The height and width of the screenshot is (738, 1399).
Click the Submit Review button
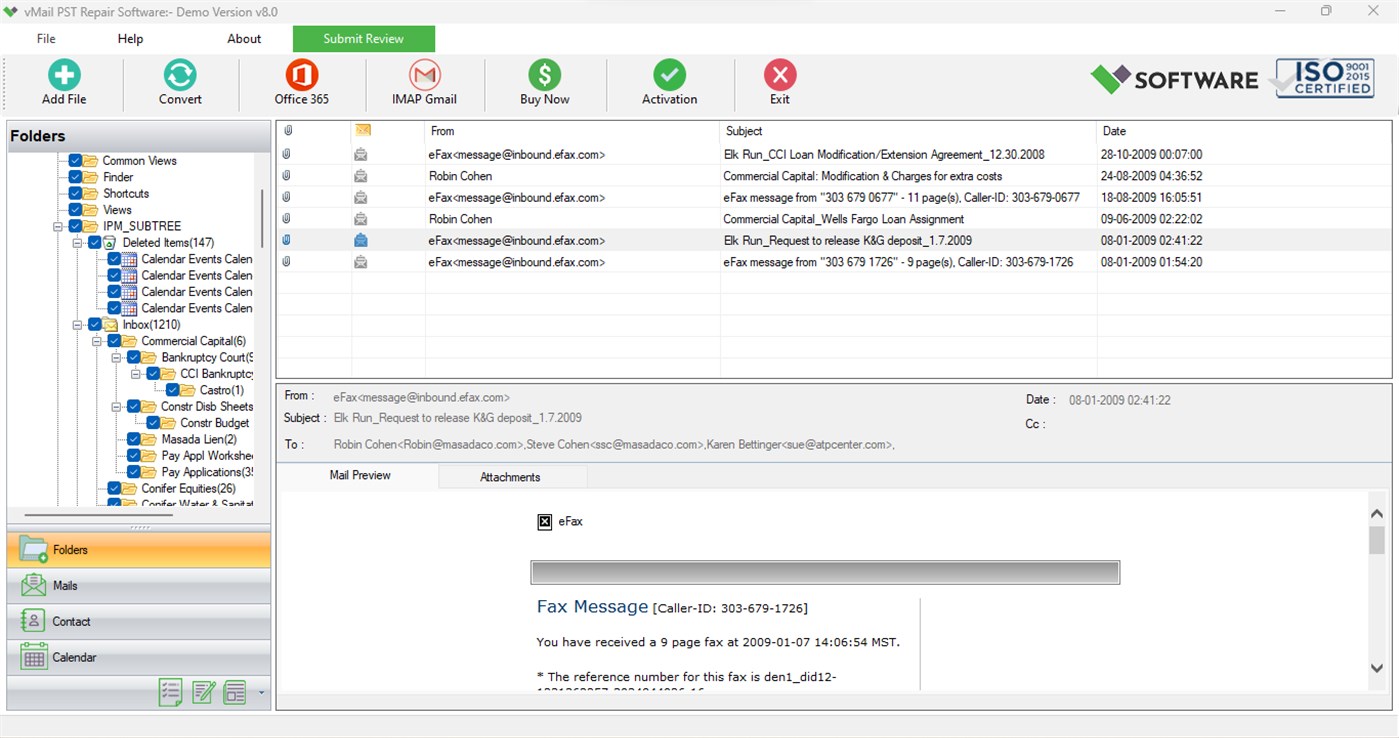(363, 38)
